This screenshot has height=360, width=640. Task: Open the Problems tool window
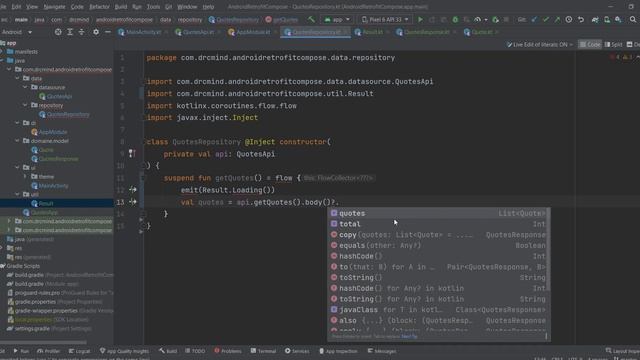tap(228, 351)
